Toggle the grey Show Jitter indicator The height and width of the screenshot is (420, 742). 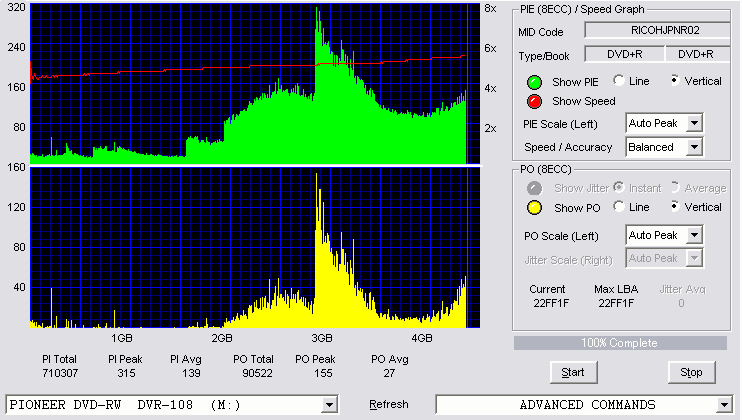pos(534,188)
